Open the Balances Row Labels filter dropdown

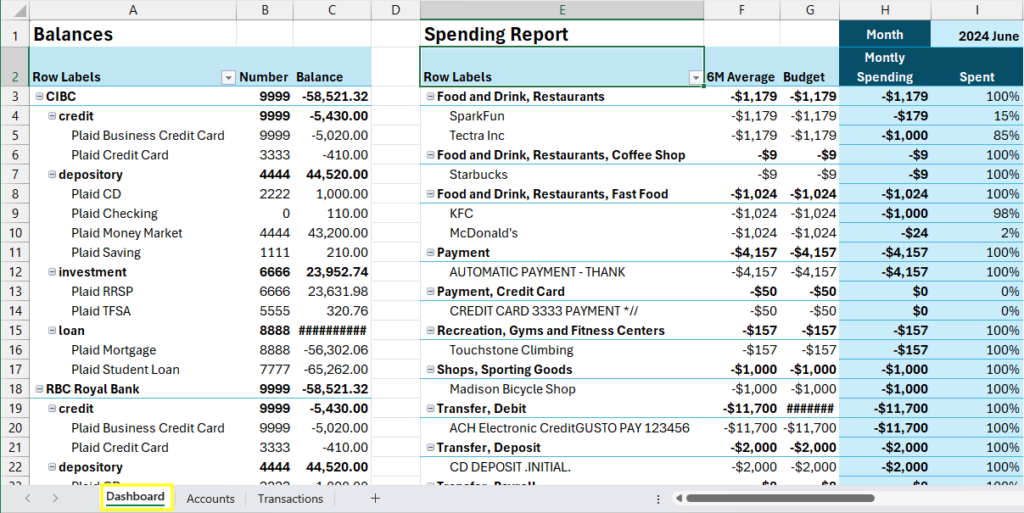(228, 77)
